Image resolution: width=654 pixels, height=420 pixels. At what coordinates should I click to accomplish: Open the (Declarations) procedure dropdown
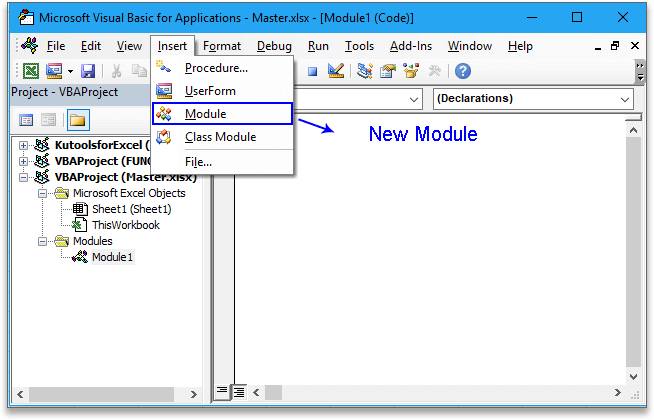(624, 99)
